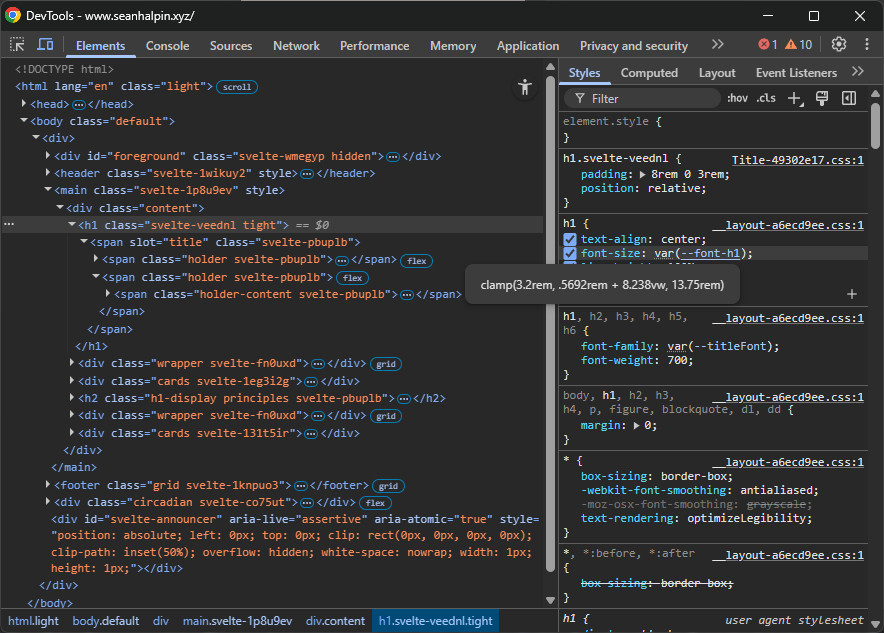The width and height of the screenshot is (884, 633).
Task: Toggle the :hov element state panel
Action: [x=737, y=98]
